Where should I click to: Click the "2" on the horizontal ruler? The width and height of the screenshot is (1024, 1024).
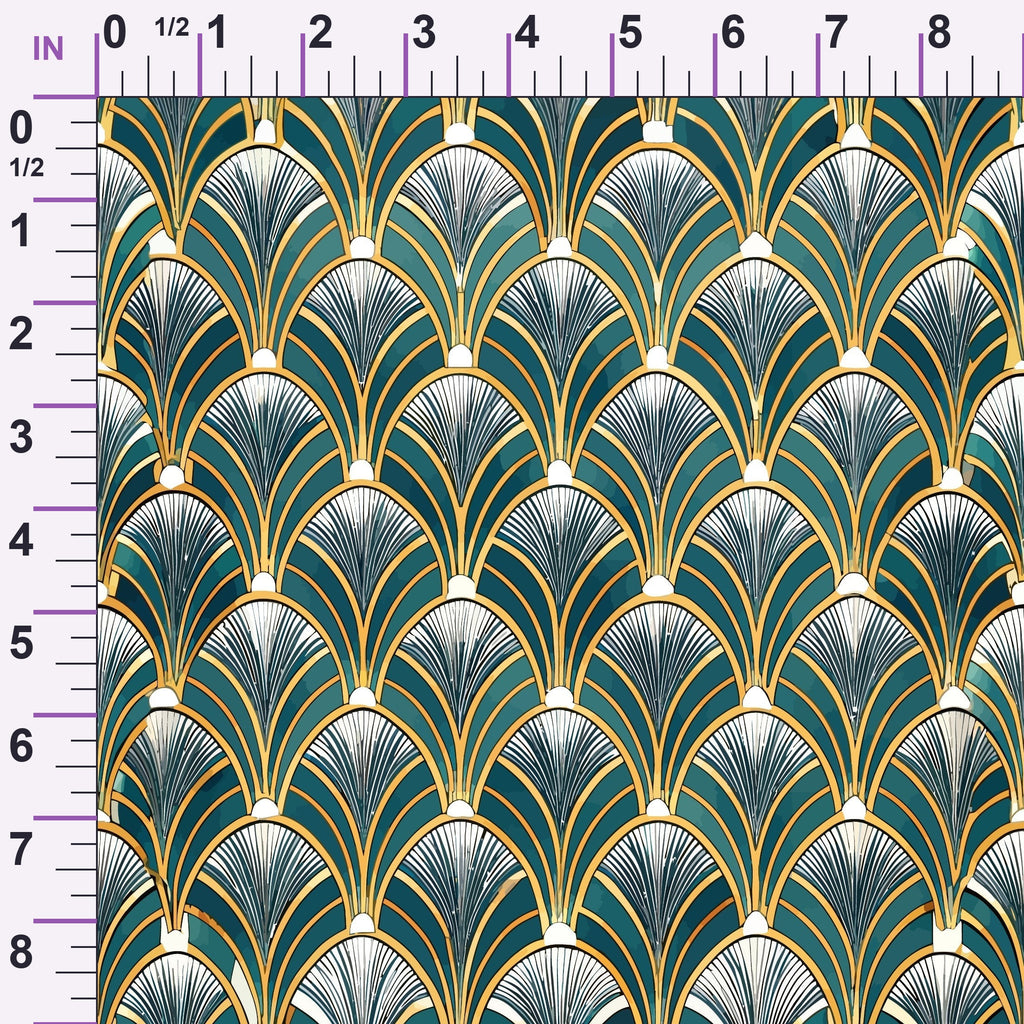(x=321, y=33)
